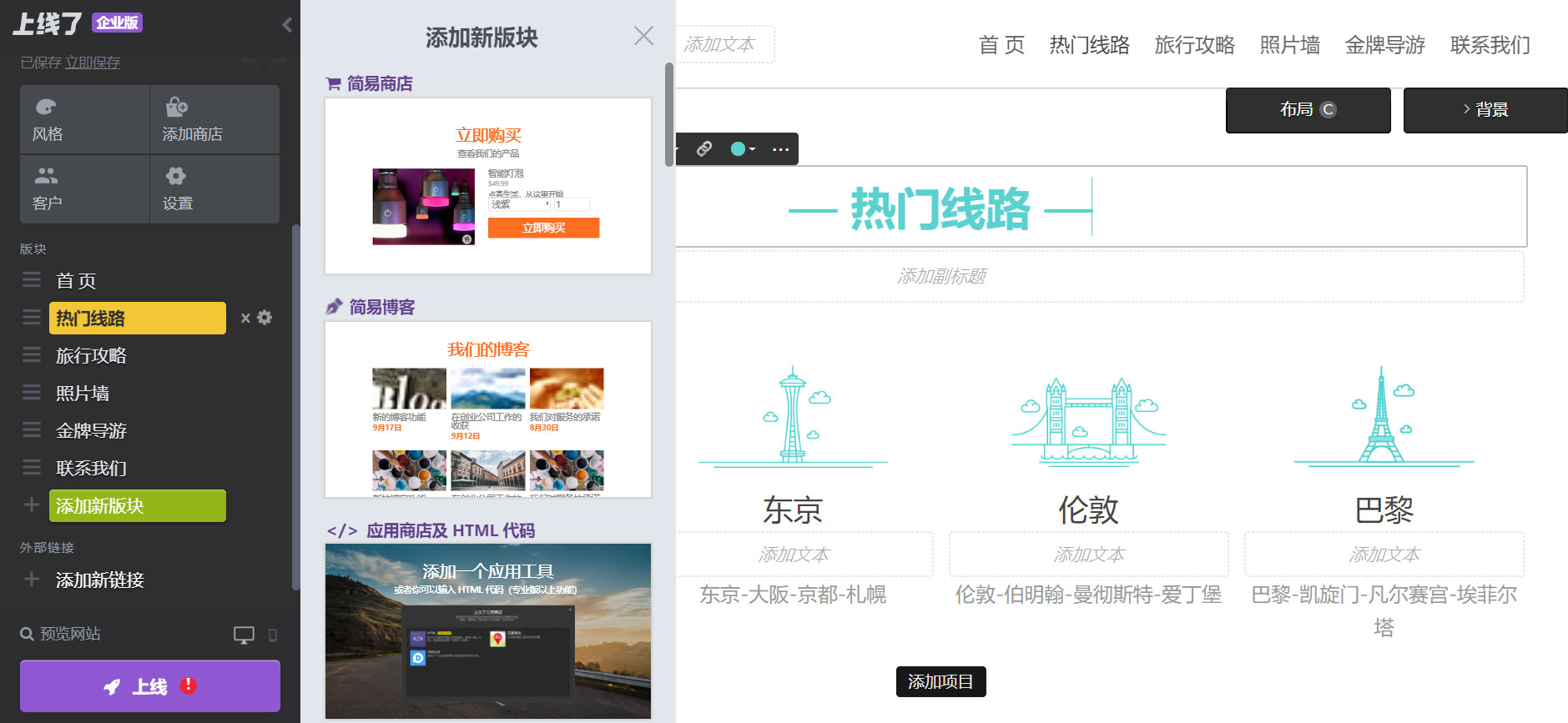
Task: Open the teal text color dropdown
Action: coord(743,149)
